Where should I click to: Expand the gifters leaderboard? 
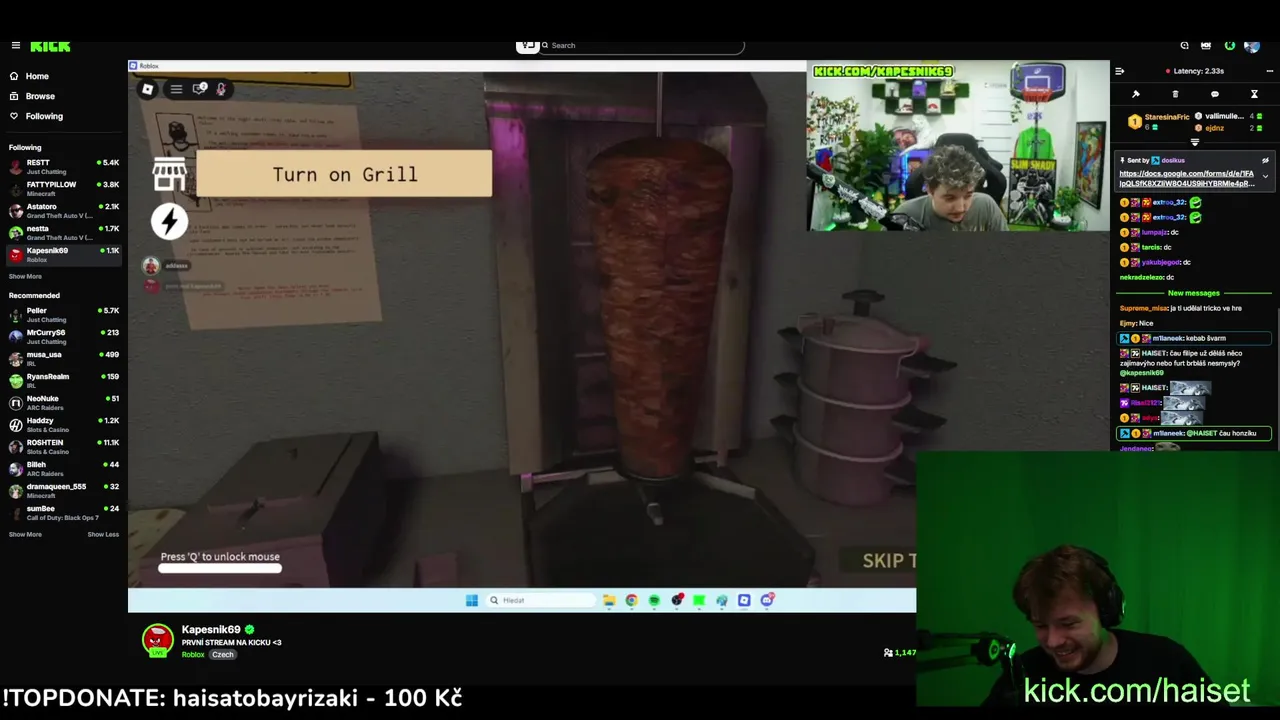click(1194, 143)
